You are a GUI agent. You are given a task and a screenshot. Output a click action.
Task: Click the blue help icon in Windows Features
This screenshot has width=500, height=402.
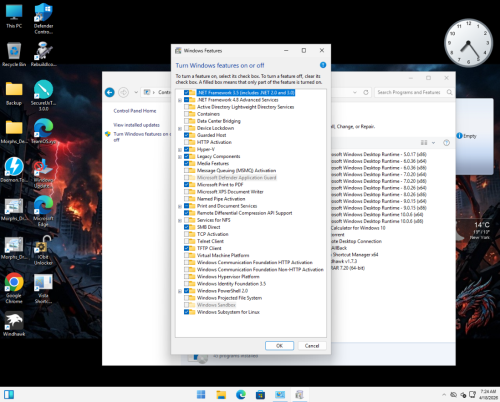(x=323, y=65)
